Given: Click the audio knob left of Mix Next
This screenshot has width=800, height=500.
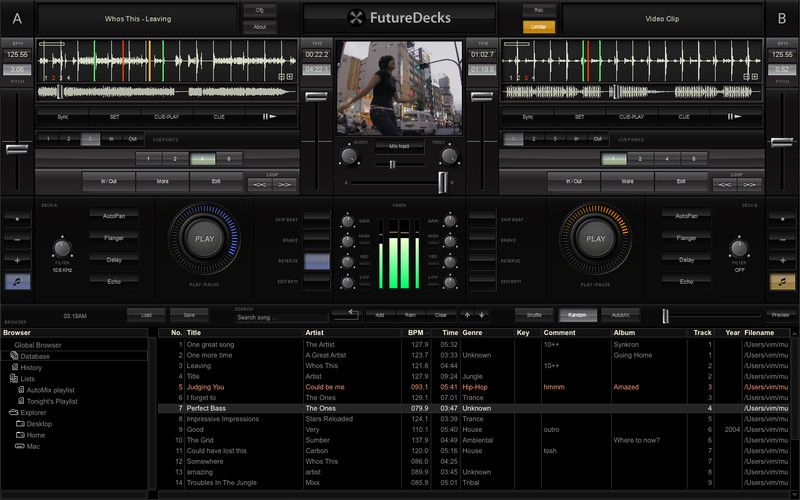Looking at the screenshot, I should 349,156.
